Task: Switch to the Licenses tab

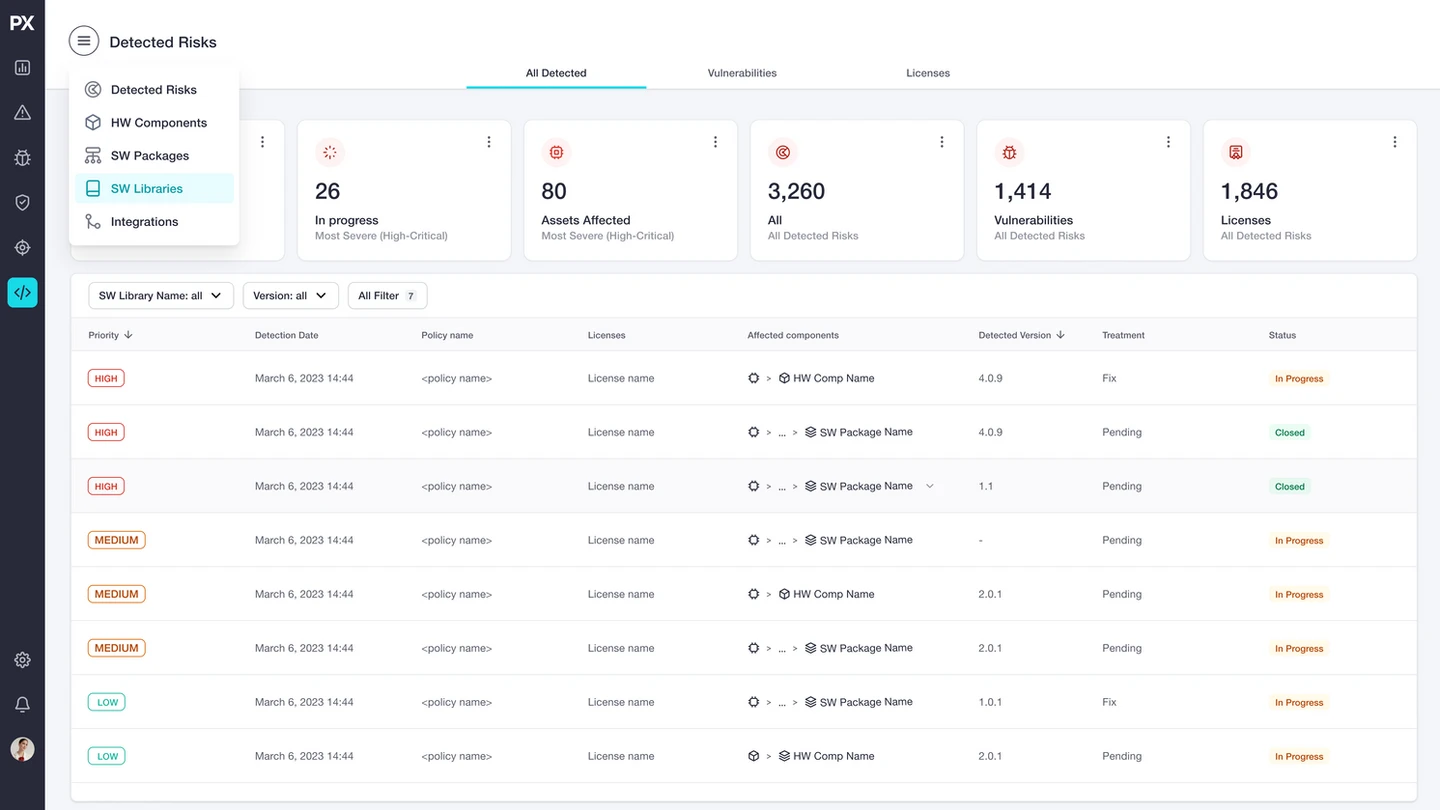Action: [928, 73]
